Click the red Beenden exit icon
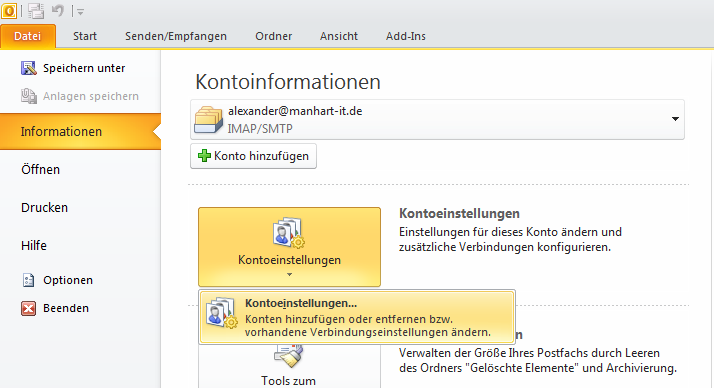Screen dimensions: 714x388 (x=28, y=308)
